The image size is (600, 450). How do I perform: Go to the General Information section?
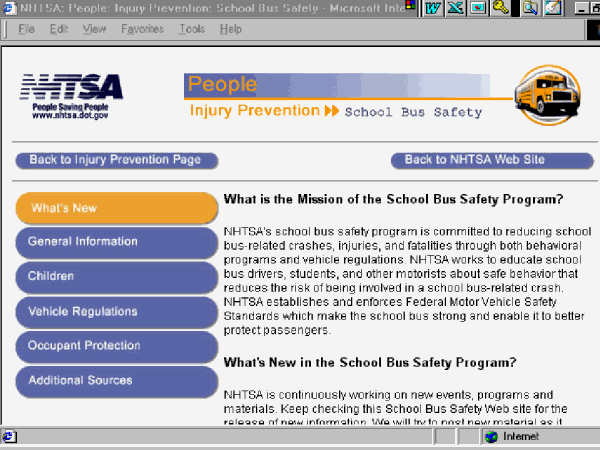coord(116,242)
